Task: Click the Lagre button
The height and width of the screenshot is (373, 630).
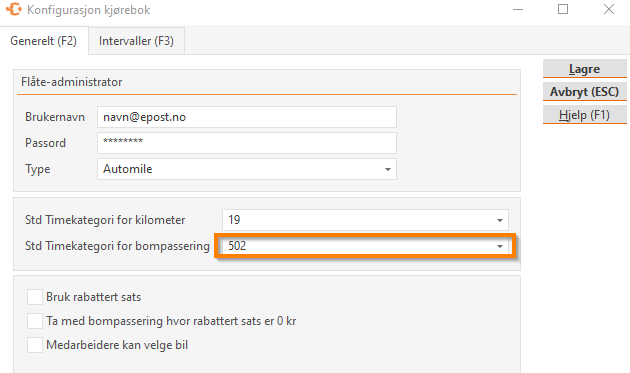Action: 585,69
